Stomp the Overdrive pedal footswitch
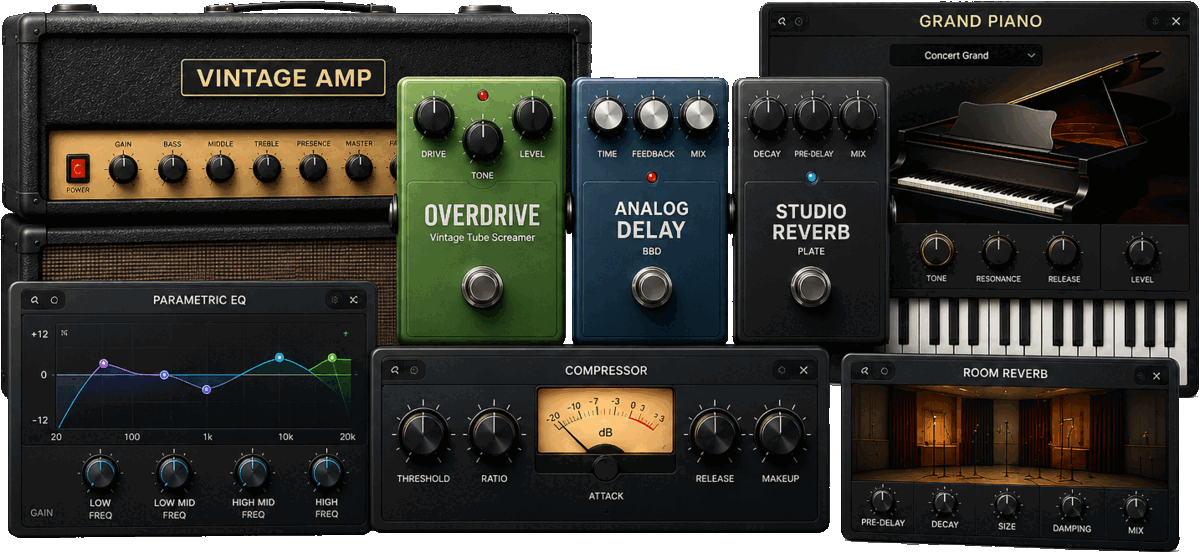 pos(482,287)
